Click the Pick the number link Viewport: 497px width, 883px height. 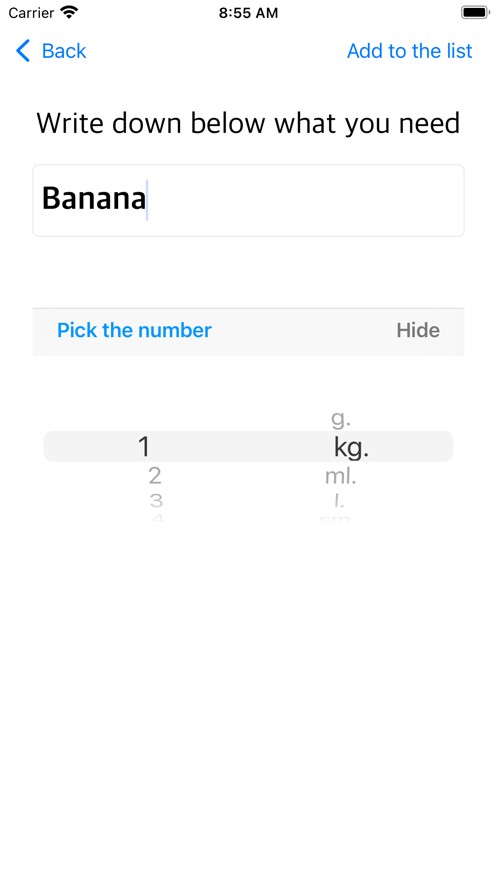click(x=134, y=330)
